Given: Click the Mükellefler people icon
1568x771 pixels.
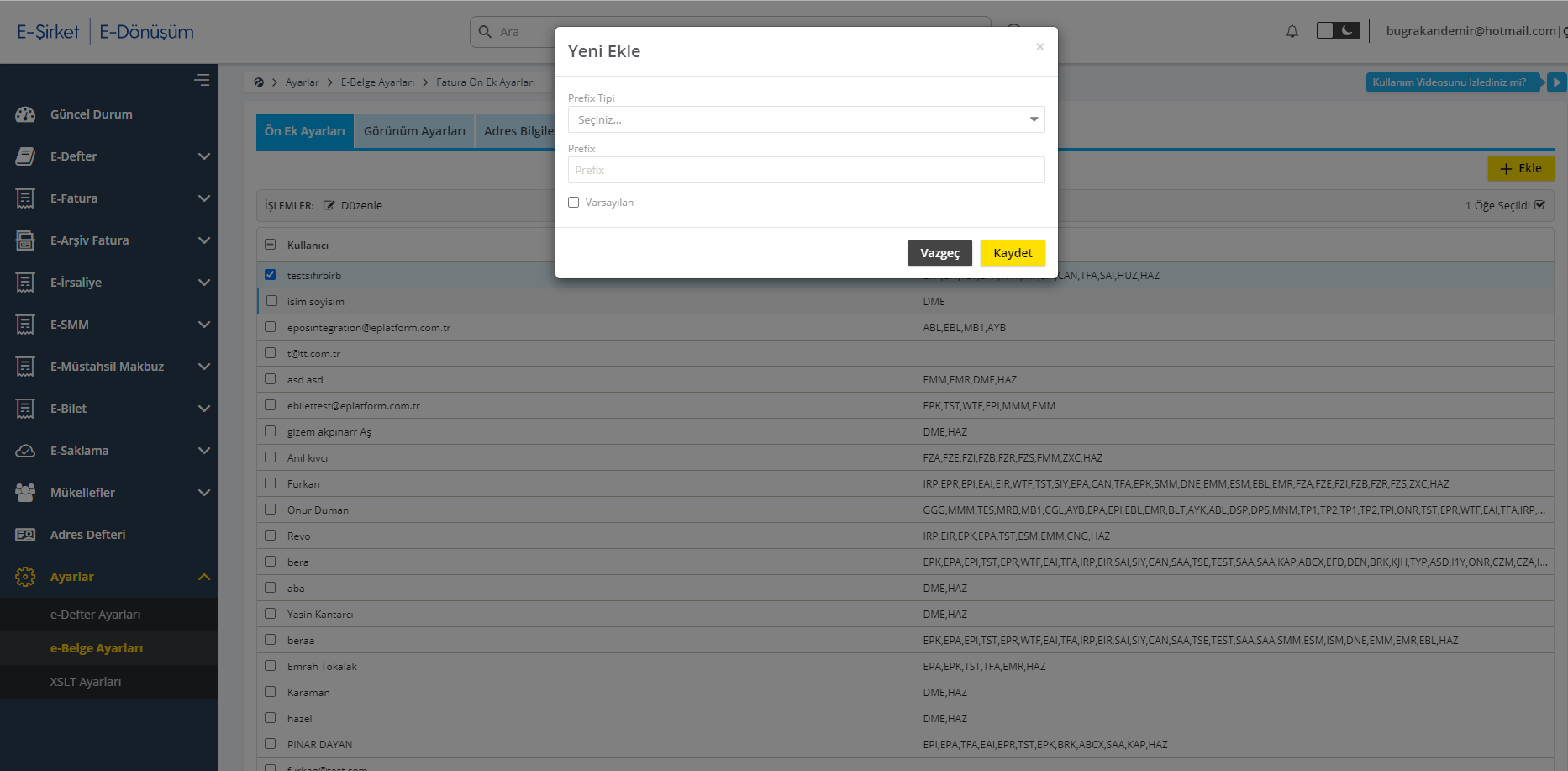Looking at the screenshot, I should tap(25, 493).
